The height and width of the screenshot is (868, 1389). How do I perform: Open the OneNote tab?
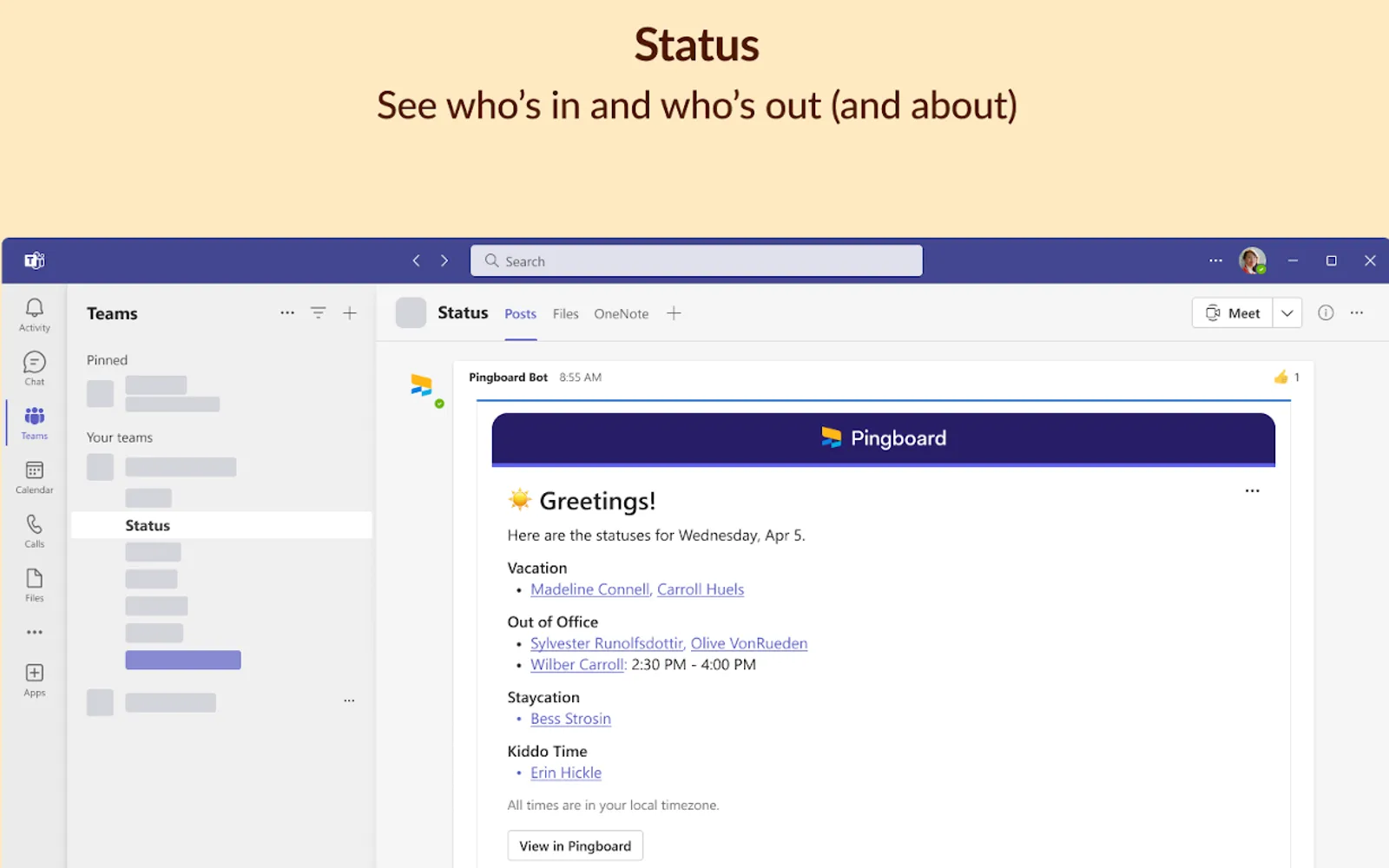tap(621, 313)
